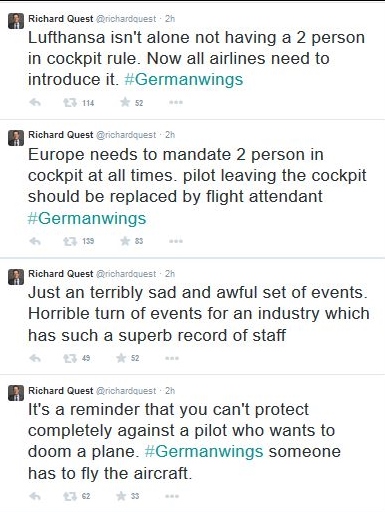
Task: Open more options on the Europe mandate tweet
Action: pyautogui.click(x=176, y=241)
